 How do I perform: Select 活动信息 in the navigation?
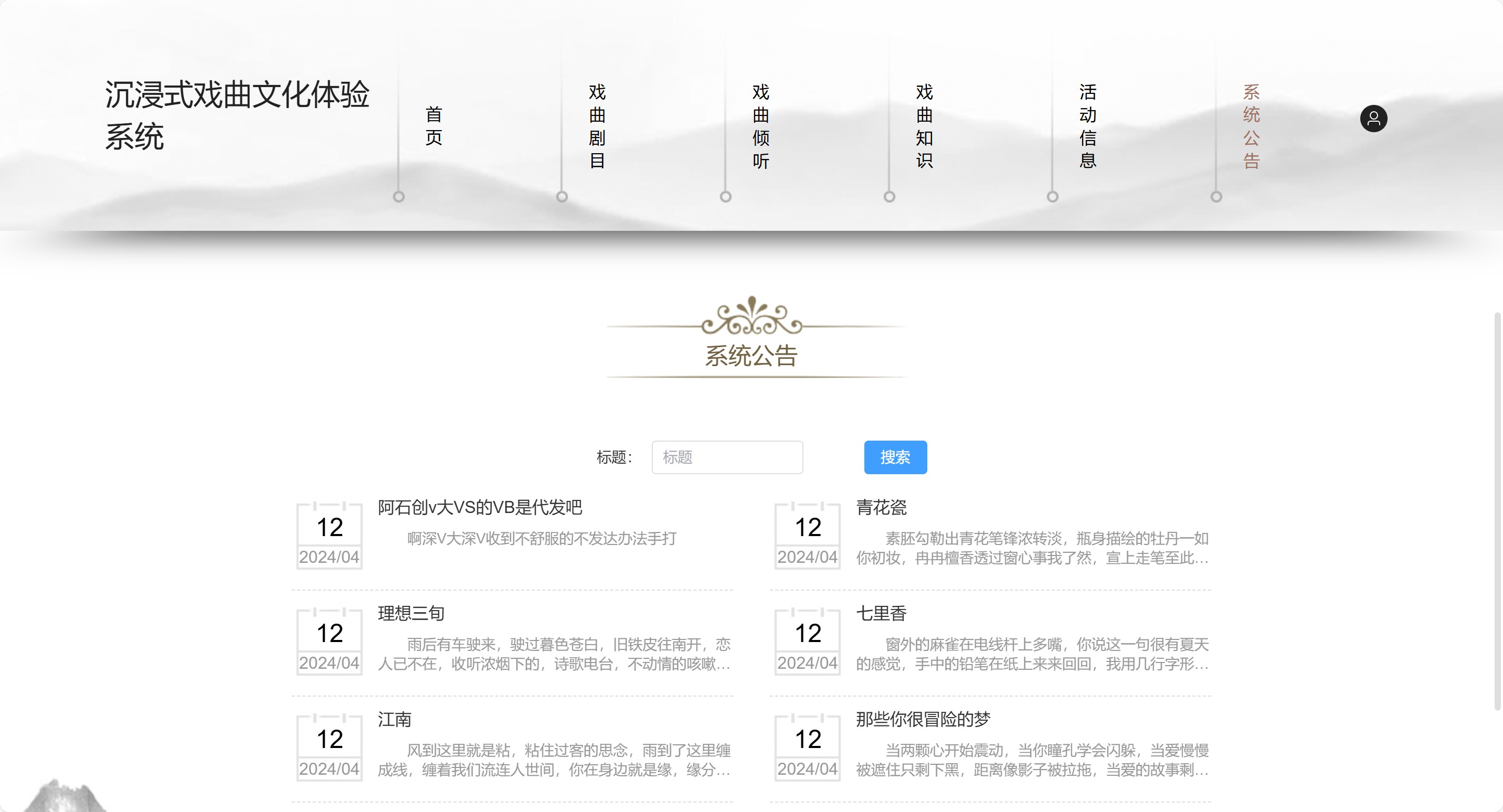1087,126
